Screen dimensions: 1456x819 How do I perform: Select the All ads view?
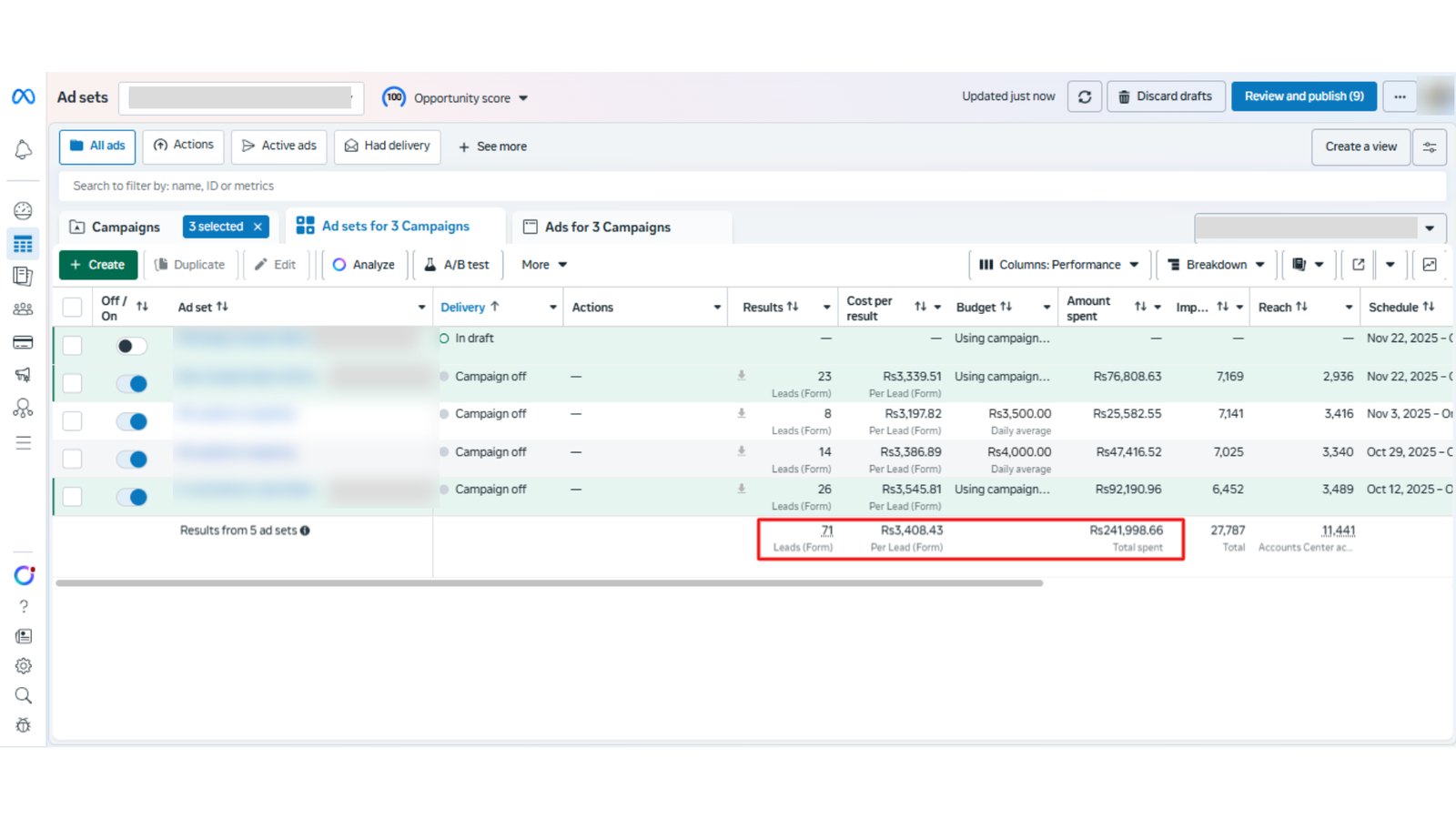pos(97,147)
